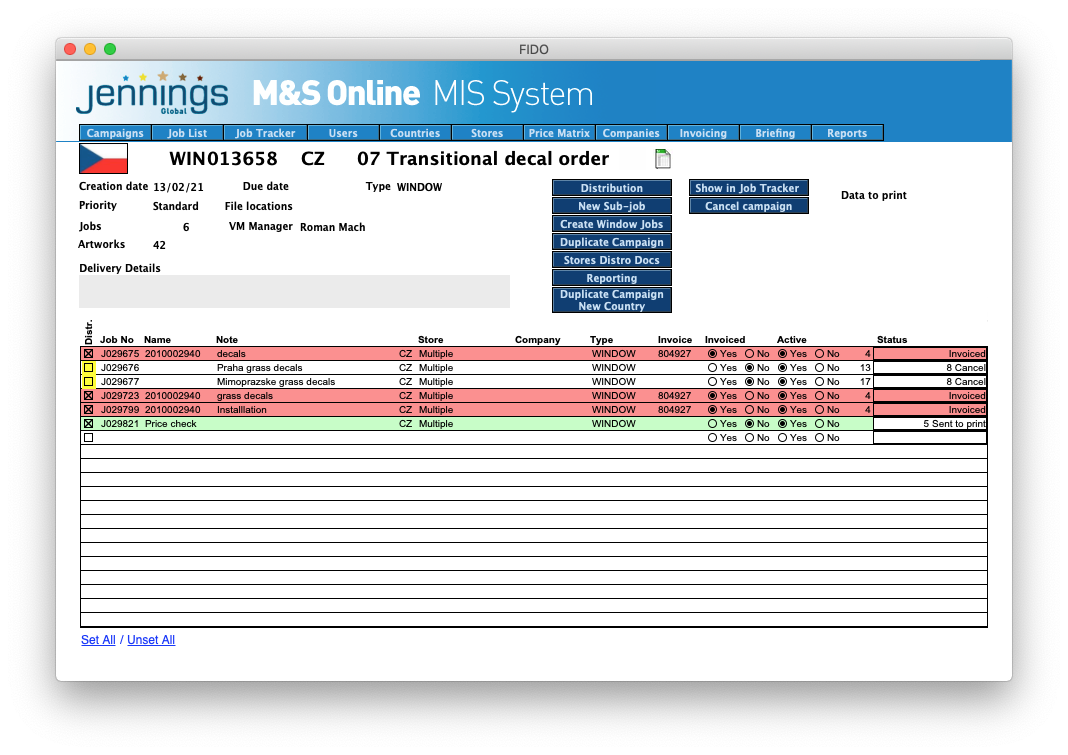Screen dimensions: 1068x755
Task: Click the Jennings Global logo
Action: click(x=150, y=94)
